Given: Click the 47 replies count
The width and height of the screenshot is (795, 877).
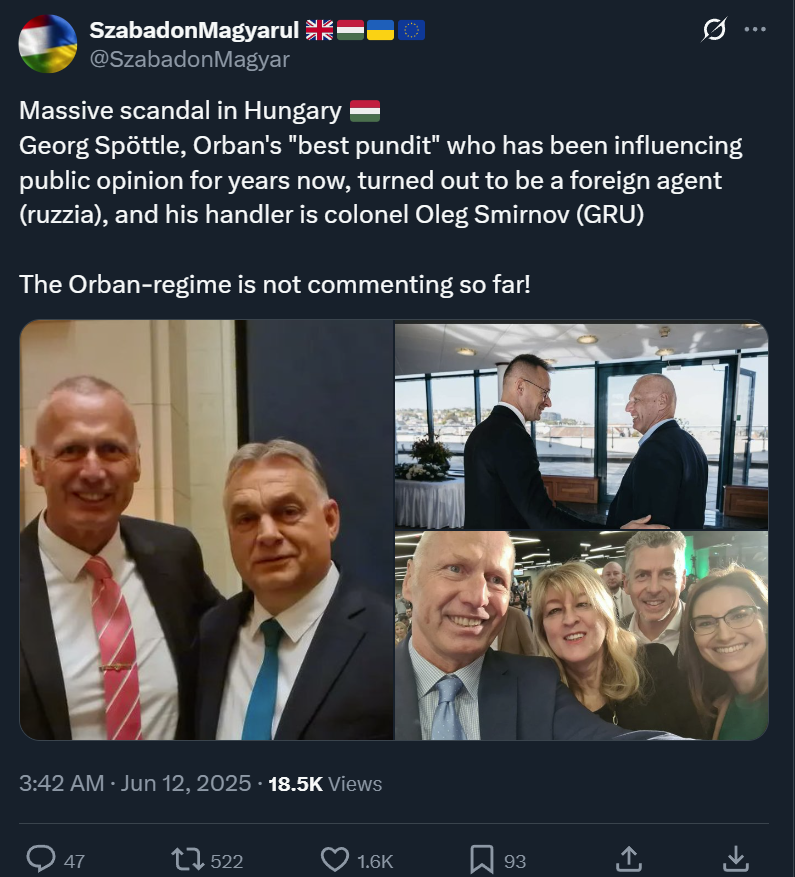Looking at the screenshot, I should (x=74, y=861).
